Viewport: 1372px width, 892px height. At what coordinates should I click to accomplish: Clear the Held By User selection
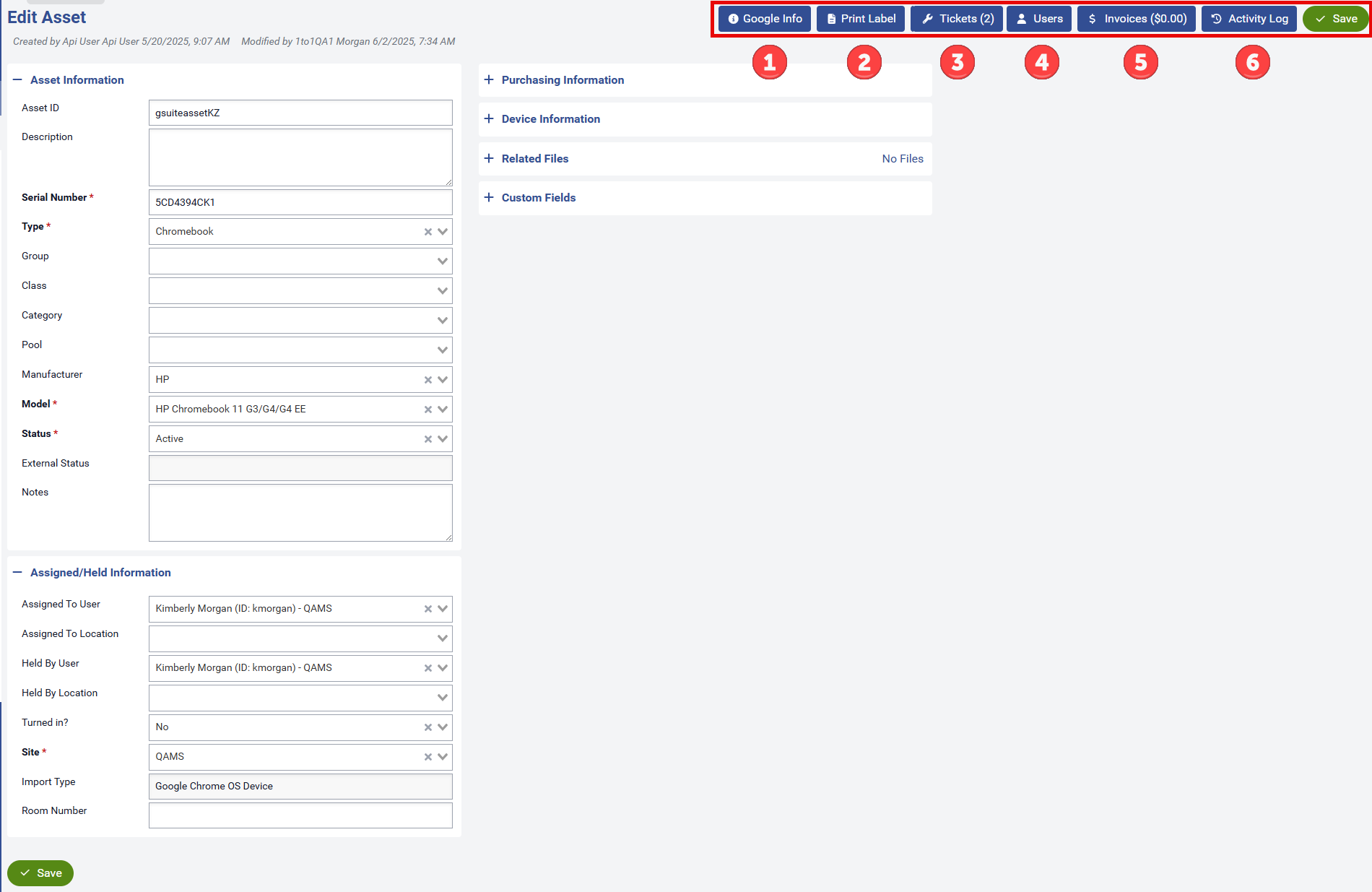click(428, 668)
